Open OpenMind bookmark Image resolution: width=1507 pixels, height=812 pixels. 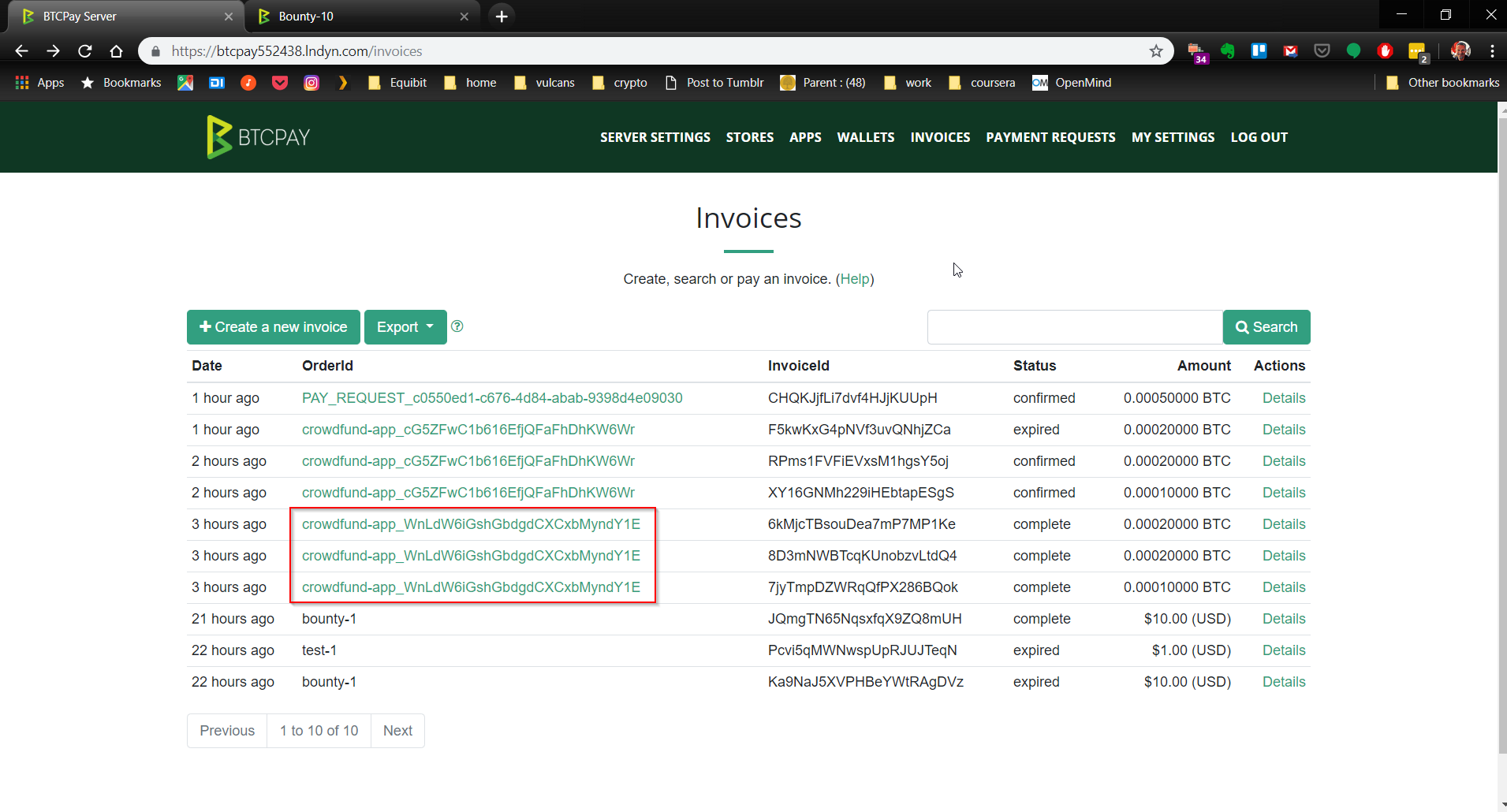pos(1072,83)
